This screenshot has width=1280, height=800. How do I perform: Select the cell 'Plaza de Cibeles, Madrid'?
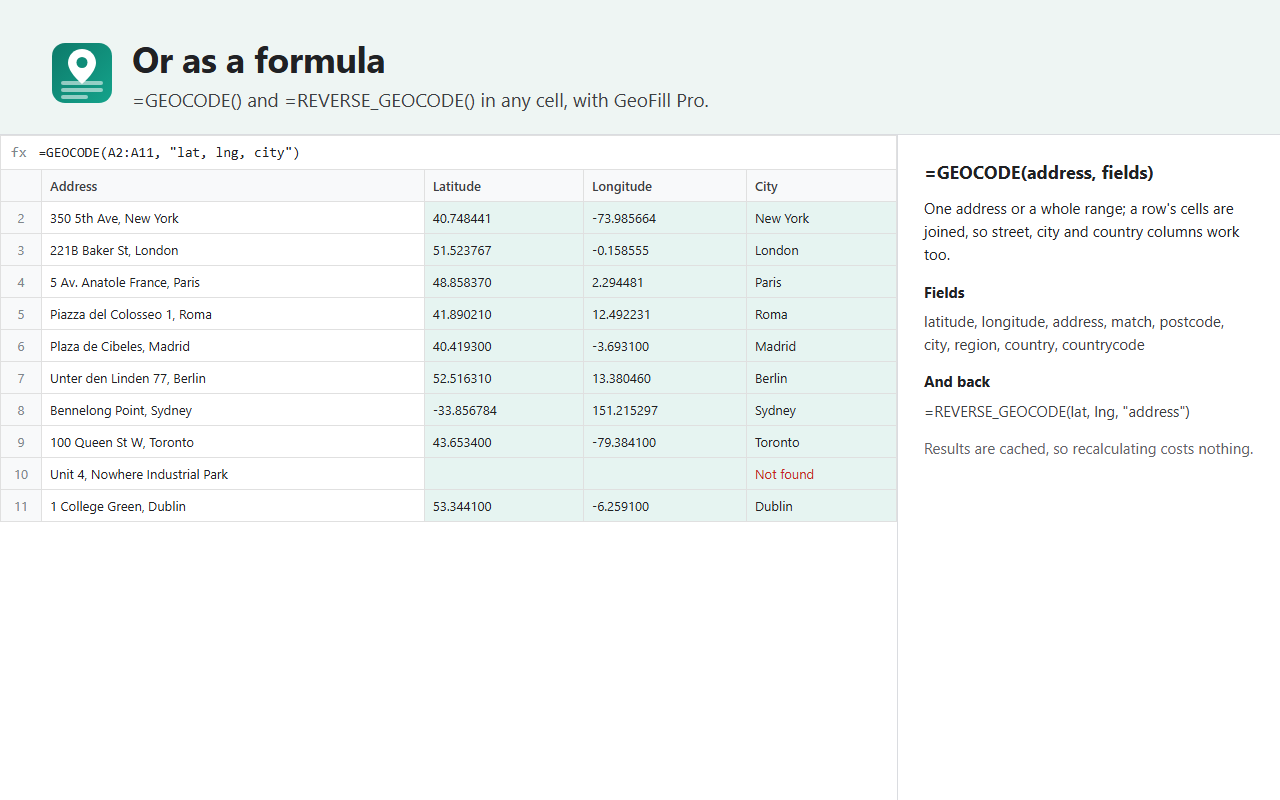tap(233, 346)
